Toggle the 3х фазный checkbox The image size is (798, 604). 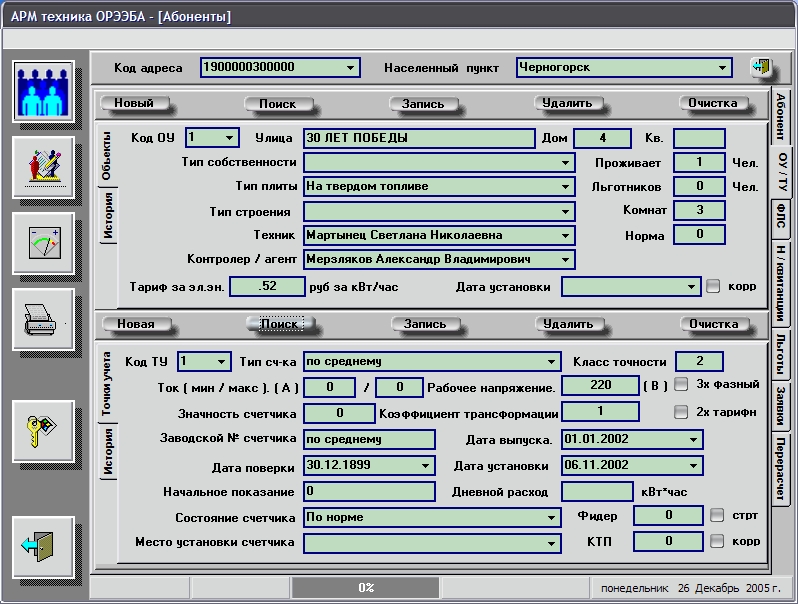[681, 384]
